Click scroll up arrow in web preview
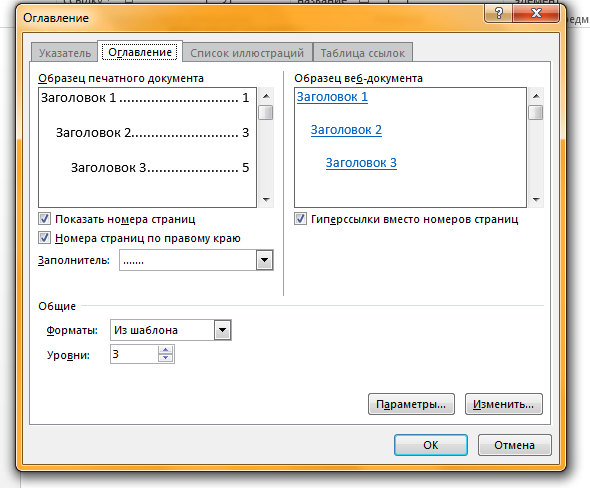Screen dimensions: 590x488 click(536, 96)
